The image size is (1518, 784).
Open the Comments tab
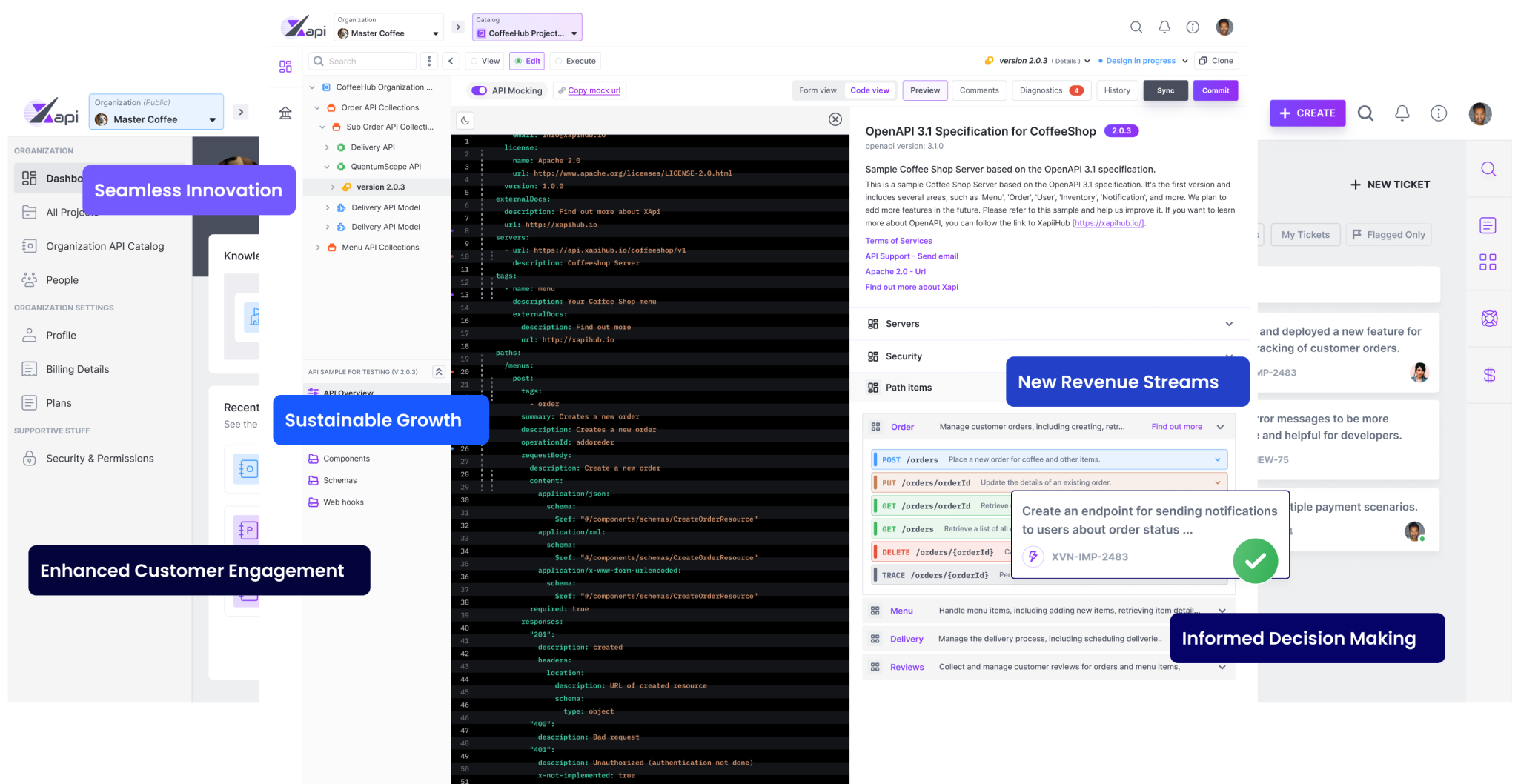coord(979,90)
